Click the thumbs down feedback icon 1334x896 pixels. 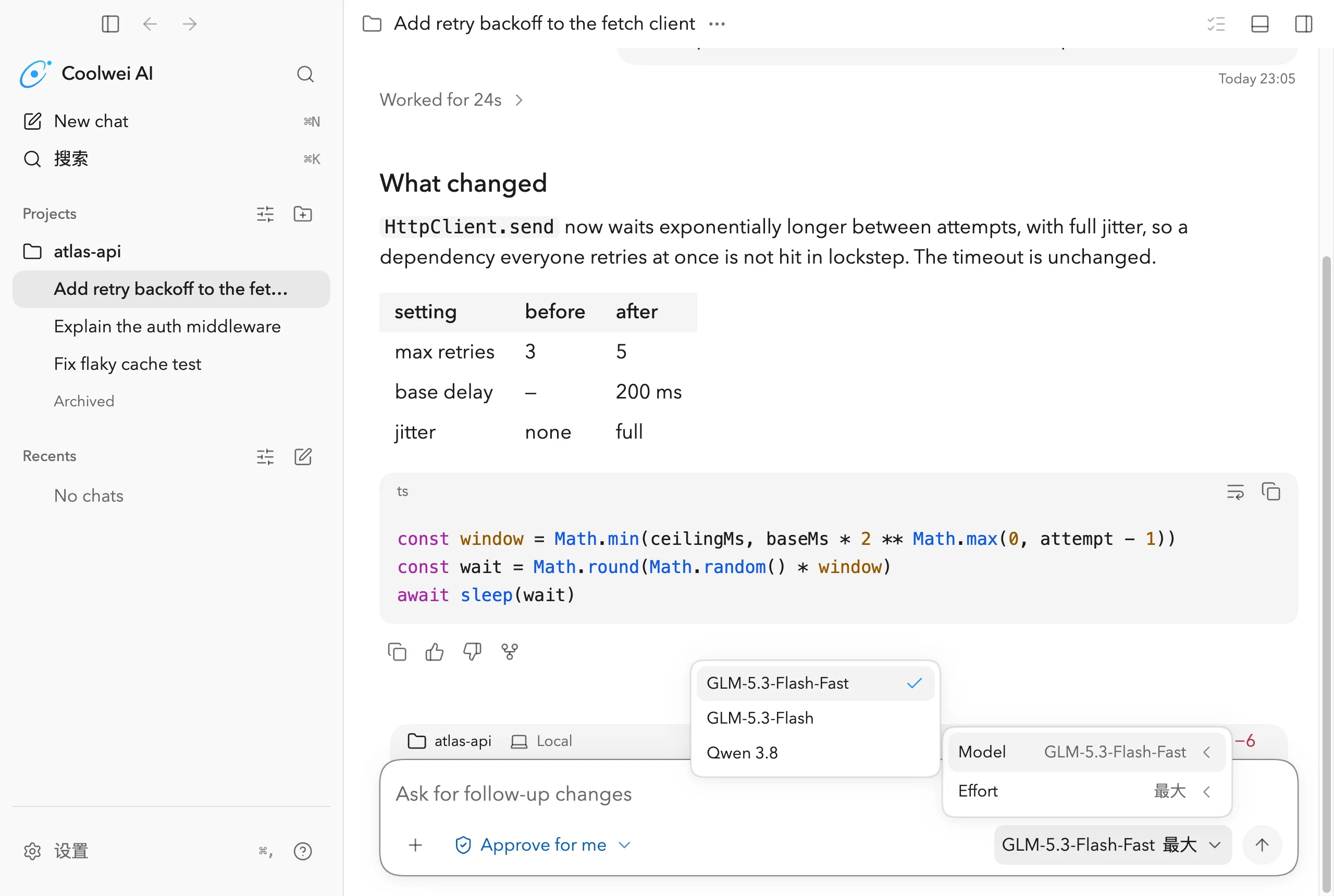click(x=472, y=652)
